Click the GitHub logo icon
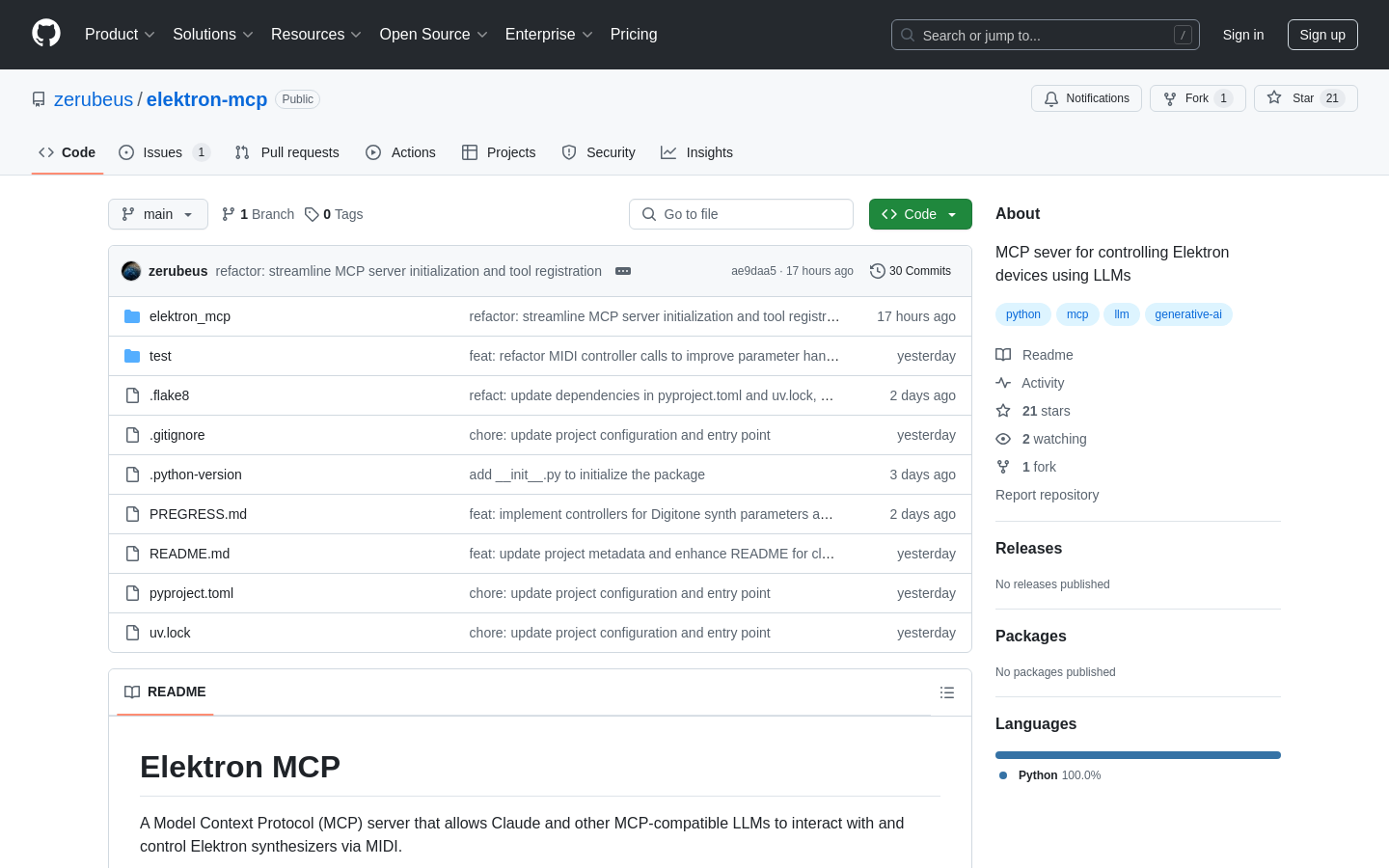 (46, 34)
